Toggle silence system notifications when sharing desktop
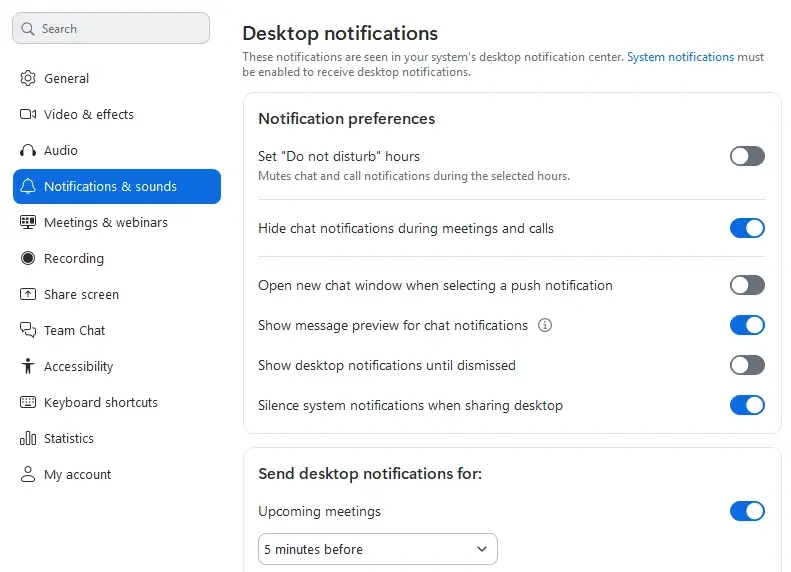791x572 pixels. (x=747, y=405)
